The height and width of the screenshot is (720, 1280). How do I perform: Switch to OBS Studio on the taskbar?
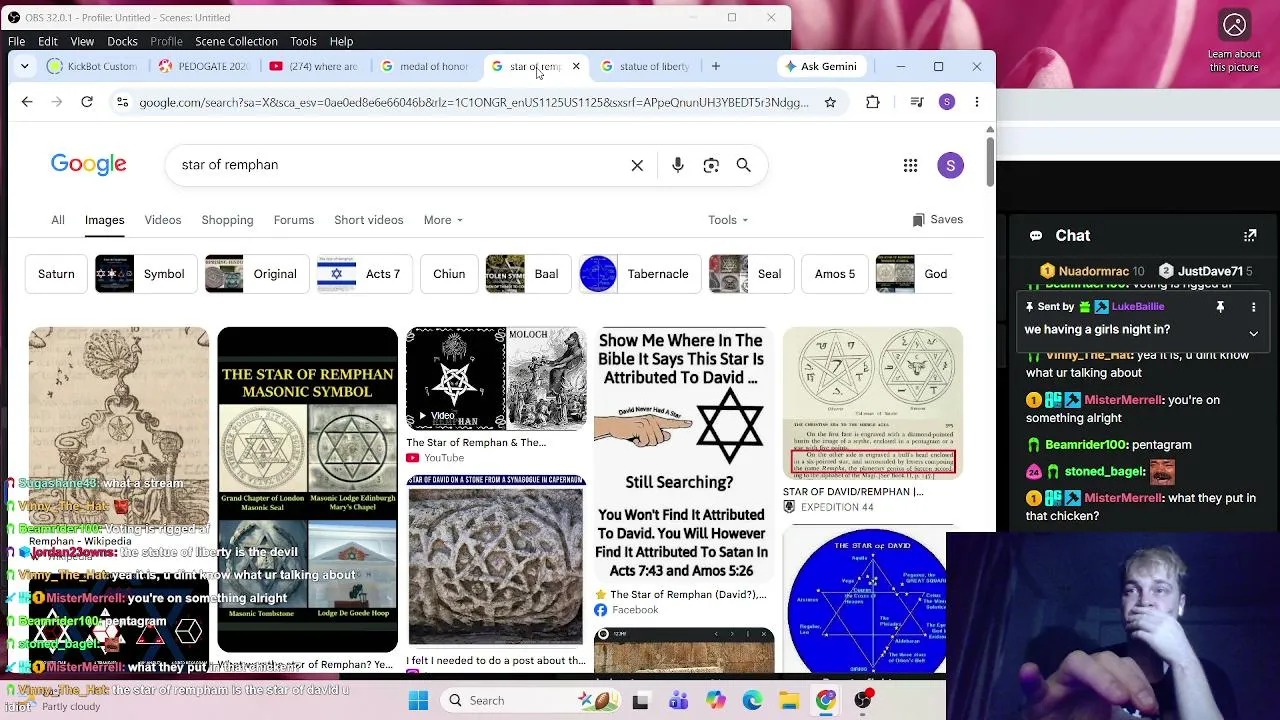pos(863,701)
